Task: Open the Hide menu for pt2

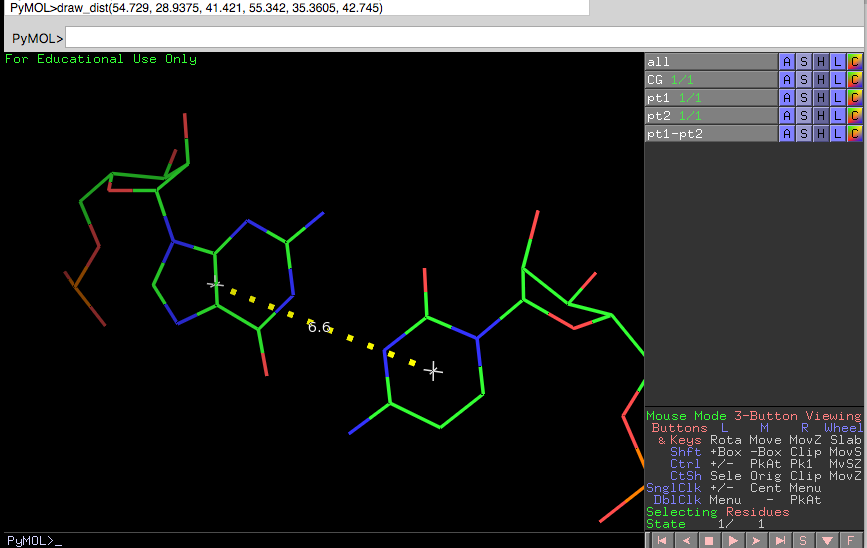Action: [x=821, y=116]
